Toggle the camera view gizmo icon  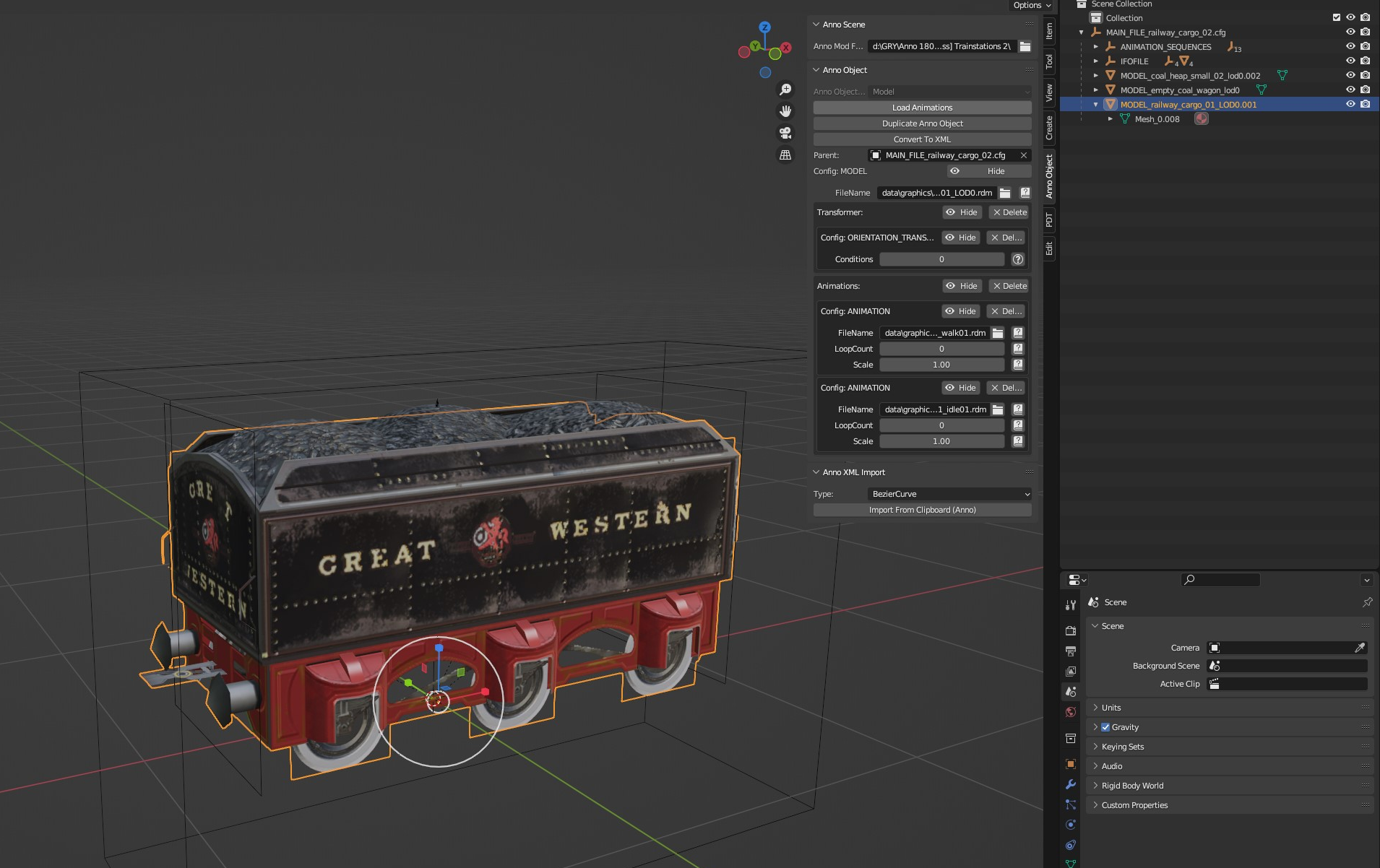tap(785, 133)
